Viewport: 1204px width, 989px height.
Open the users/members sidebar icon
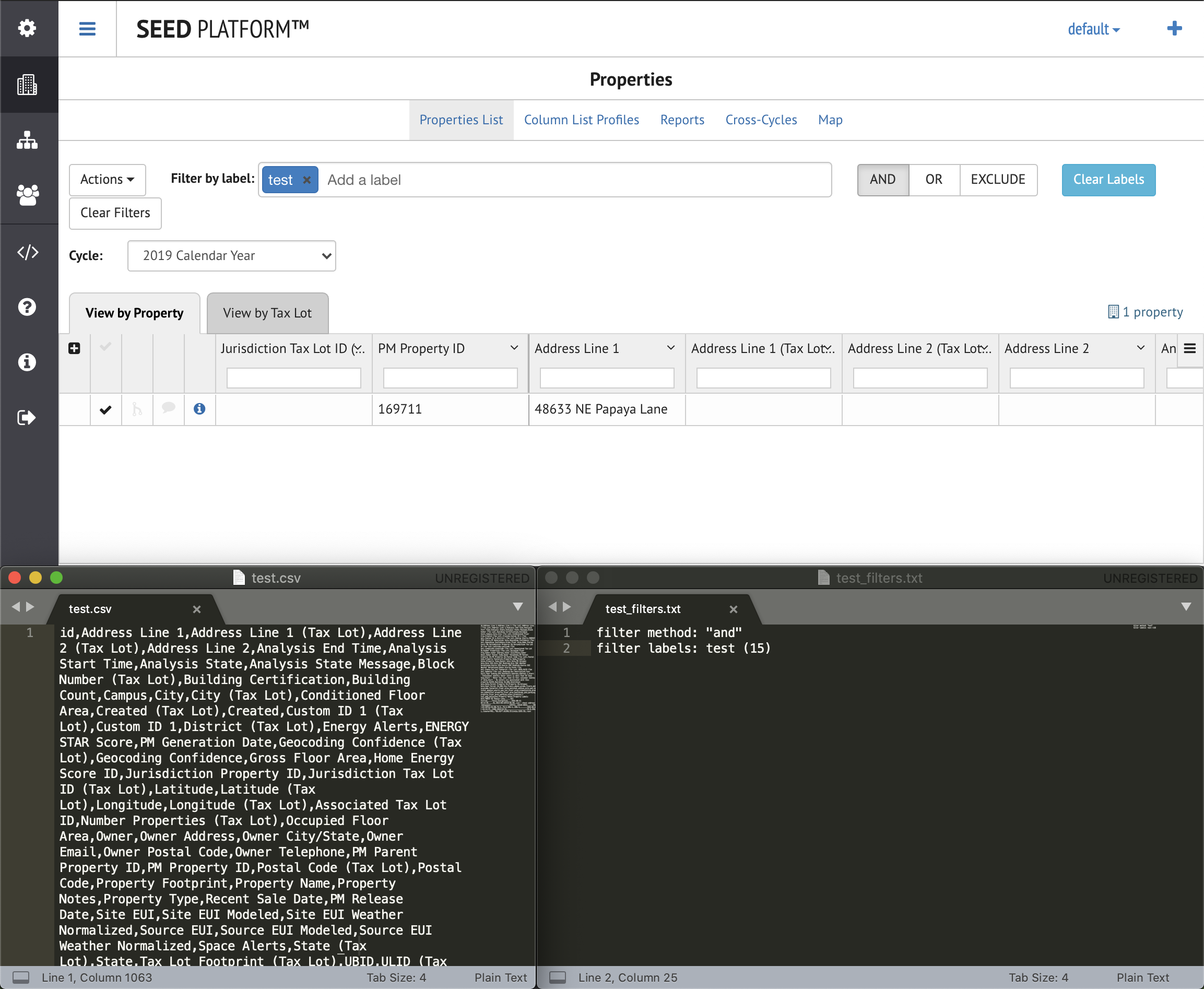pyautogui.click(x=28, y=195)
